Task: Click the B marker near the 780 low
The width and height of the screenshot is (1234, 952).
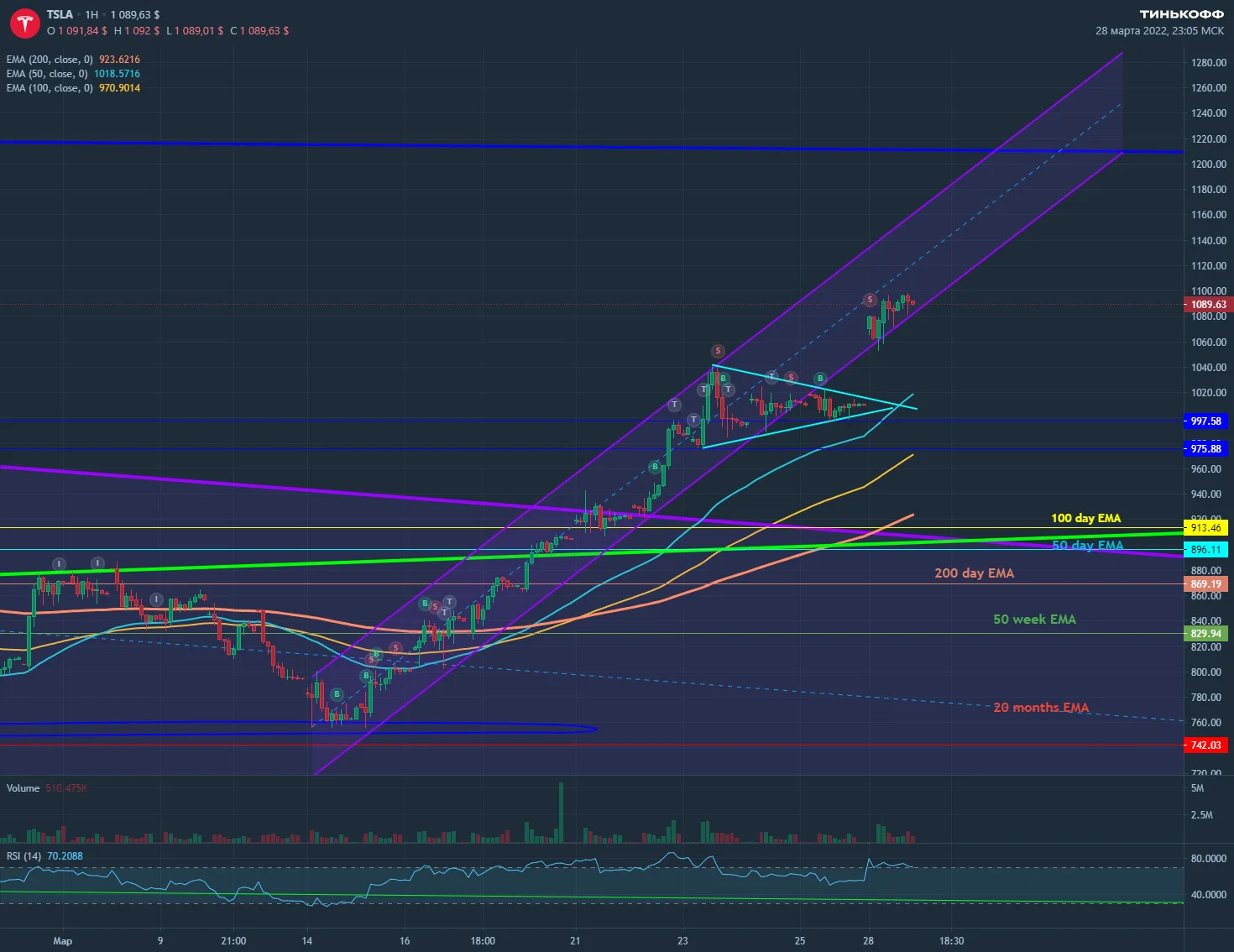Action: point(337,694)
